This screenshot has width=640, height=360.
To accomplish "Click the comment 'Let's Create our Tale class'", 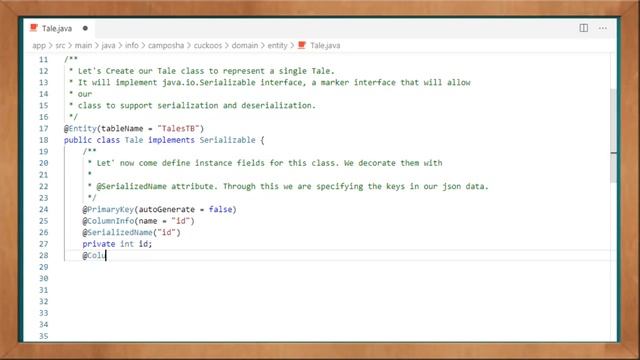I will click(201, 71).
